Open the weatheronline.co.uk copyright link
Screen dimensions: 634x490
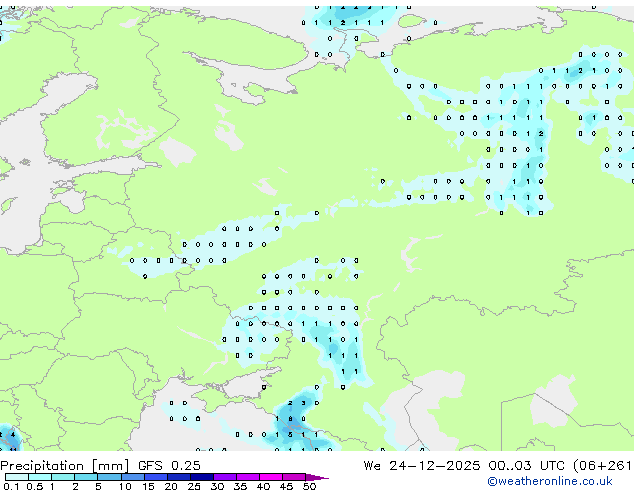pos(550,481)
